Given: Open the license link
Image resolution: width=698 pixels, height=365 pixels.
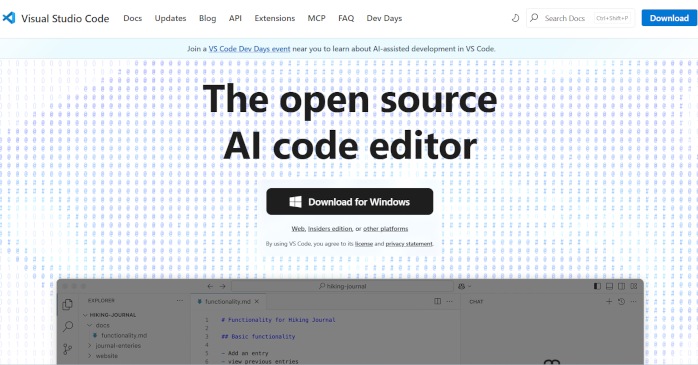Looking at the screenshot, I should click(364, 244).
